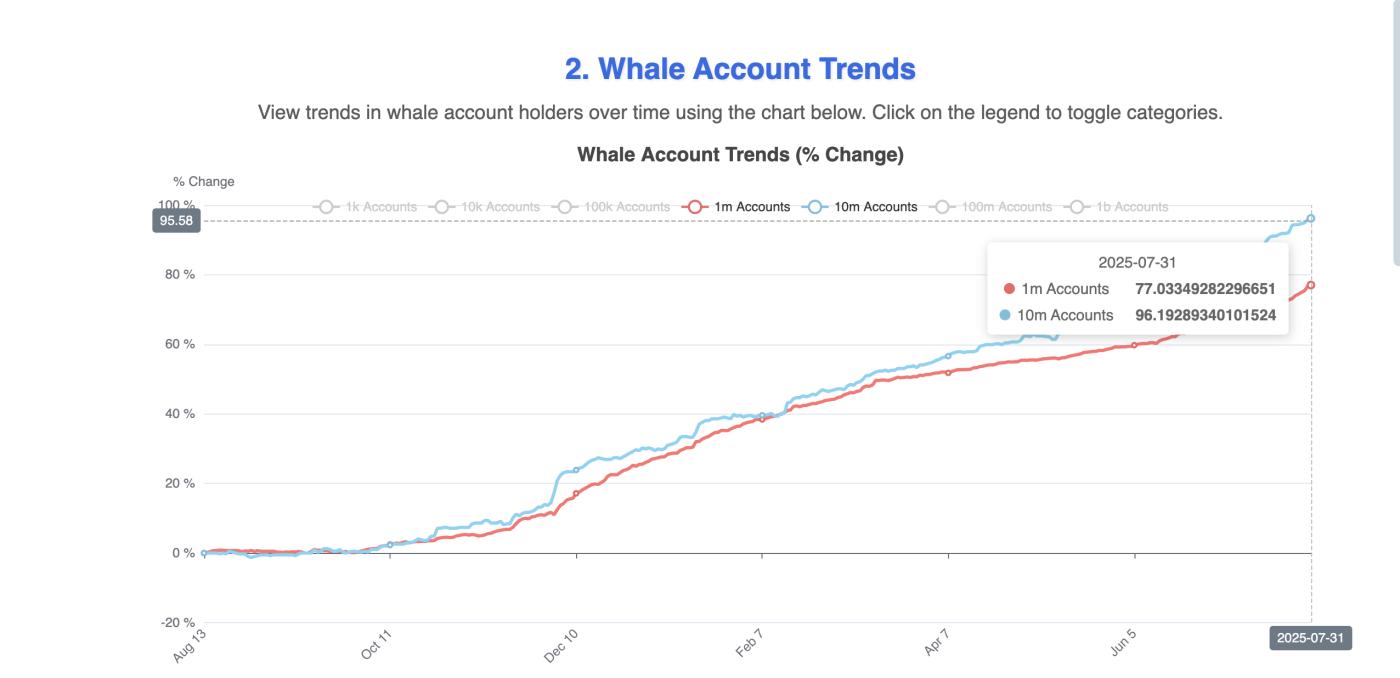Click the Oct 11 axis label
This screenshot has height=678, width=1400.
pyautogui.click(x=375, y=644)
